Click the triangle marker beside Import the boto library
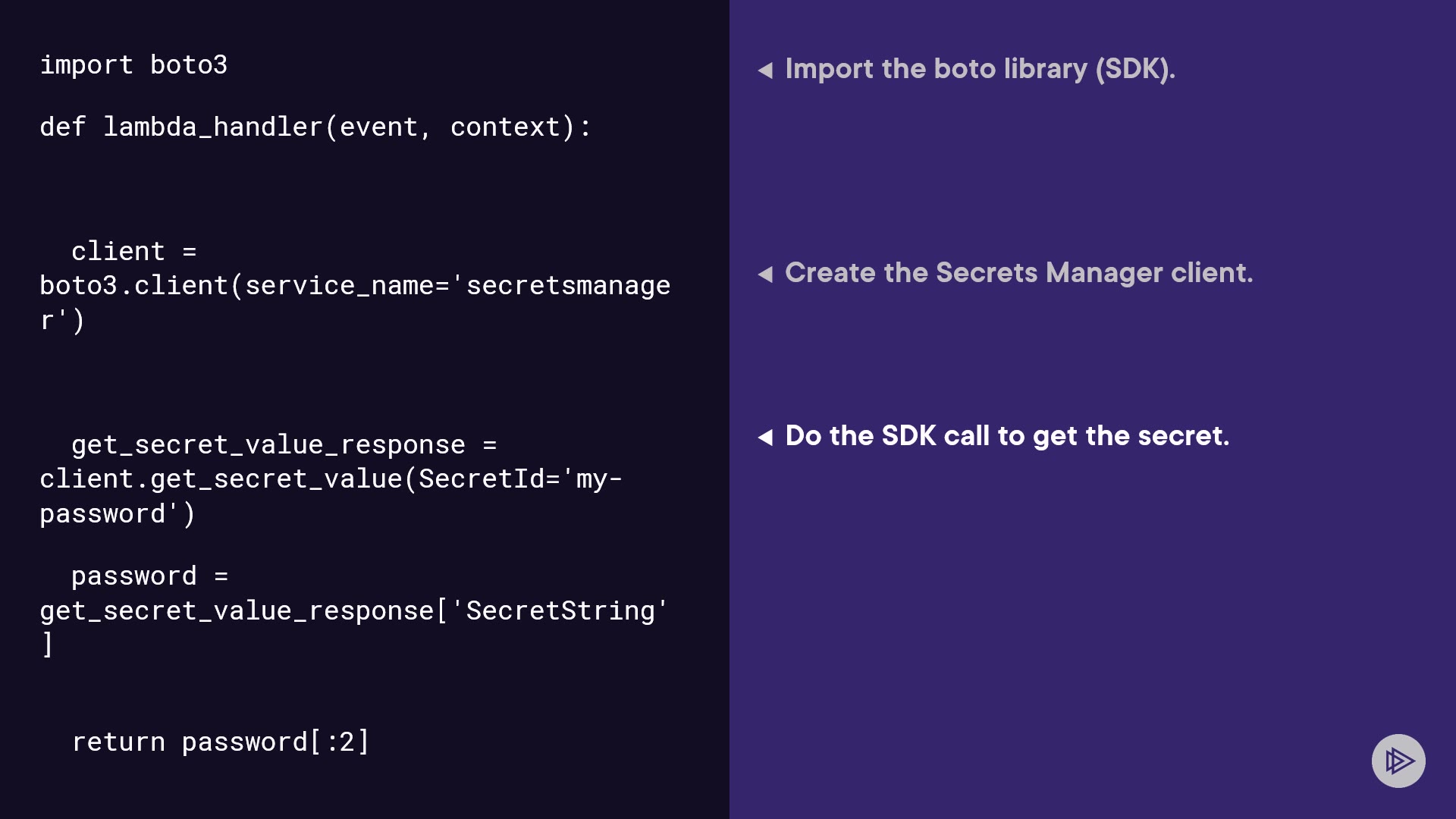This screenshot has width=1456, height=819. click(x=765, y=71)
